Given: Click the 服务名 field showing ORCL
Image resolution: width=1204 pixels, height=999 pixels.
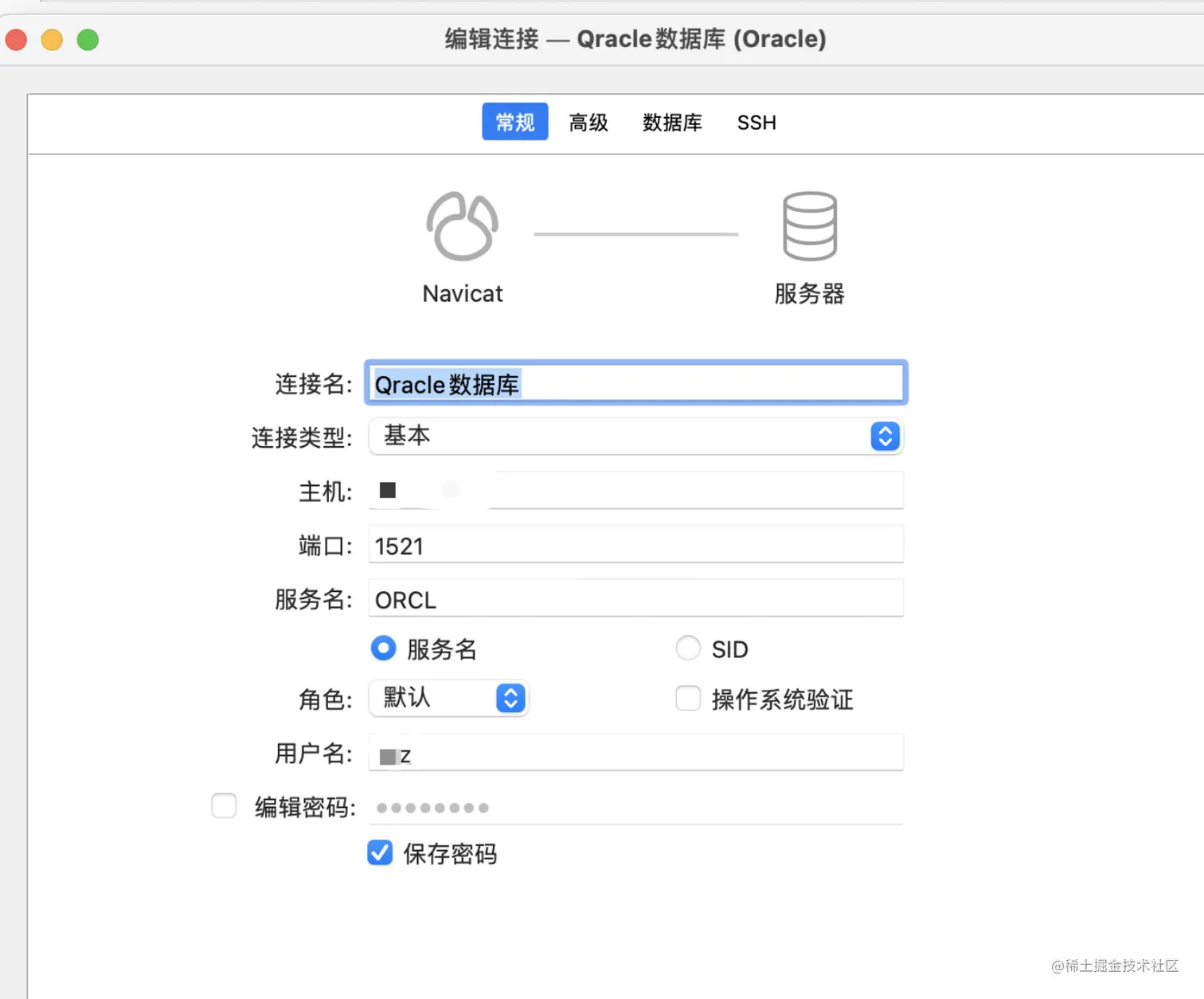Looking at the screenshot, I should point(636,598).
